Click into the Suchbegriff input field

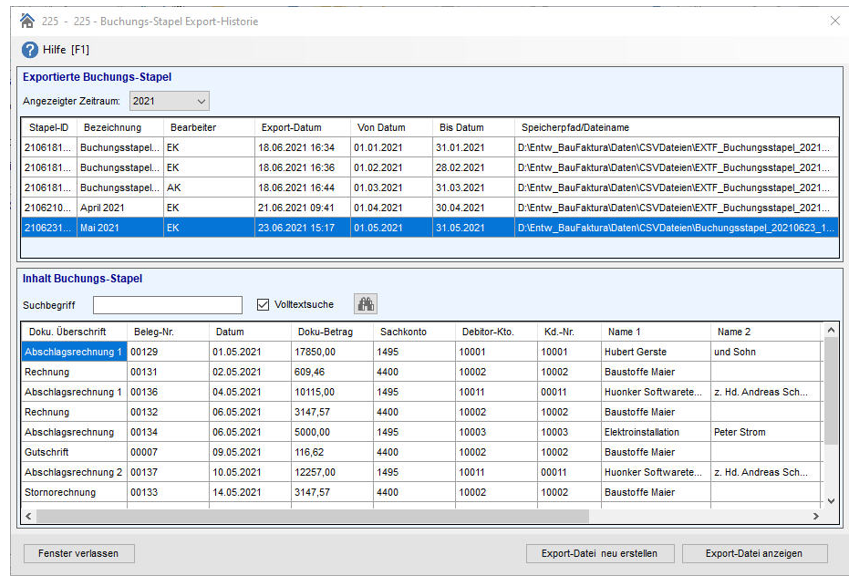point(167,305)
